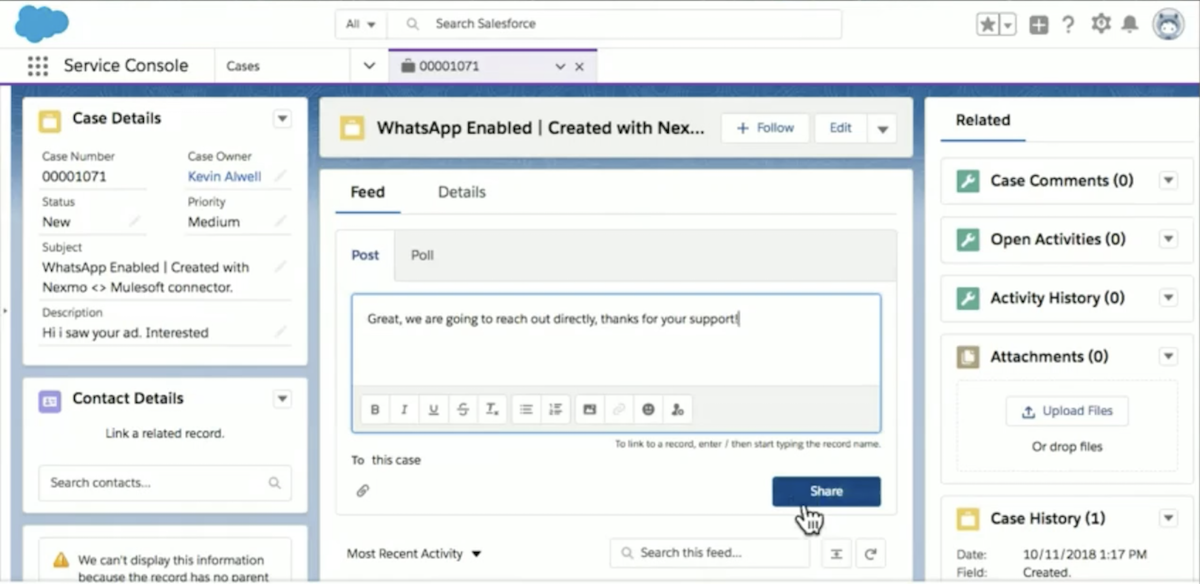Open the favorites list dropdown arrow
Image resolution: width=1200 pixels, height=584 pixels.
pyautogui.click(x=1008, y=25)
